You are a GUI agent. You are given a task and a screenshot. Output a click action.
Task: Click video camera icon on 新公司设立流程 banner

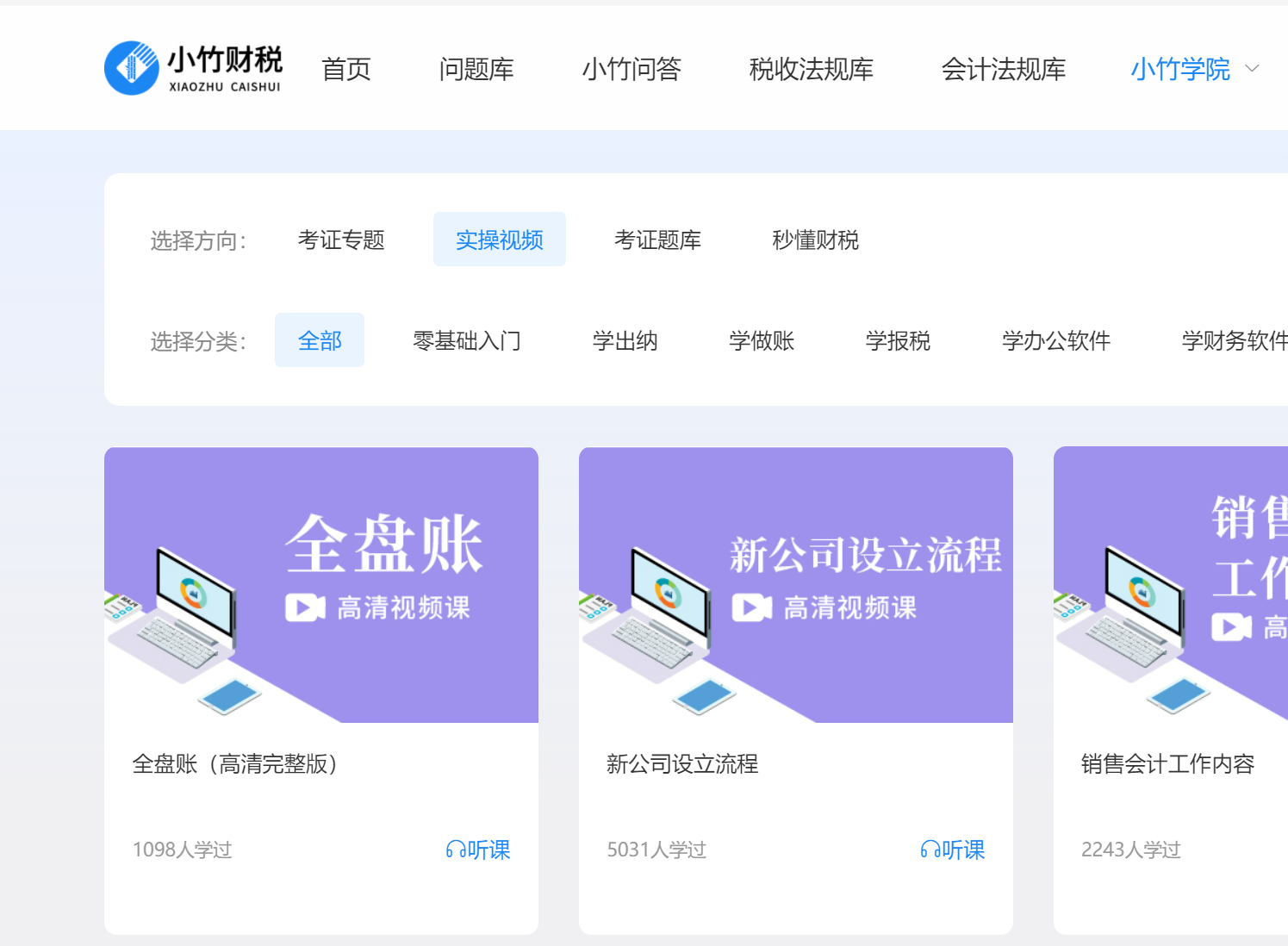click(751, 607)
